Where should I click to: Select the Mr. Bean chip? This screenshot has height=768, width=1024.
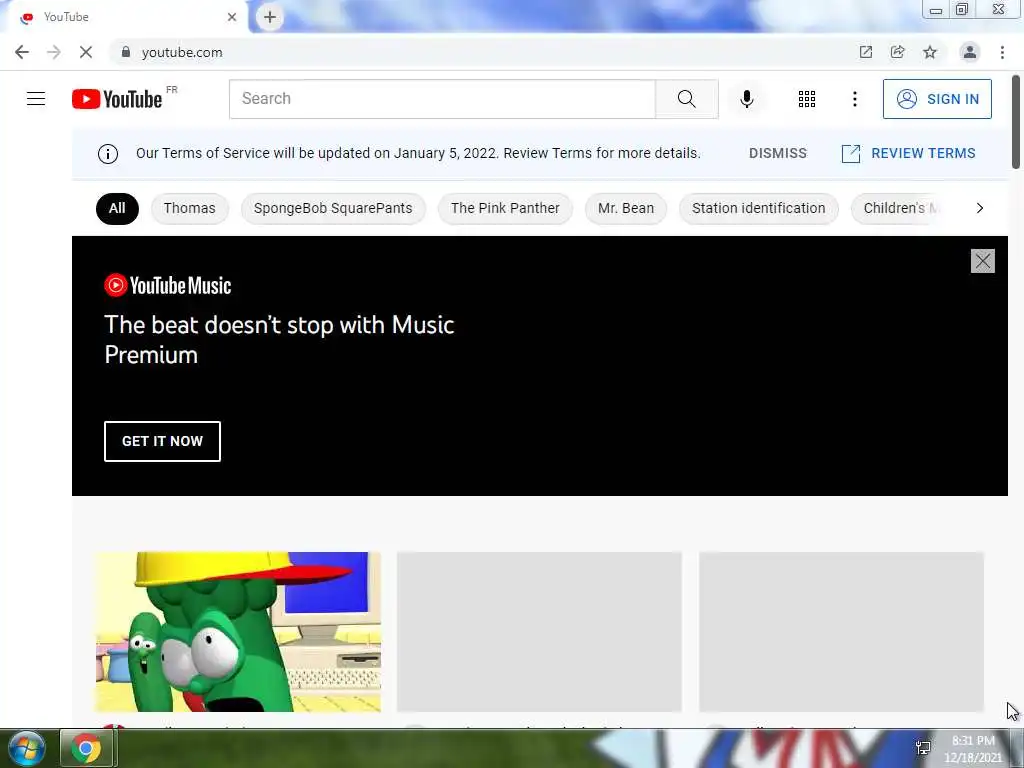pos(626,208)
